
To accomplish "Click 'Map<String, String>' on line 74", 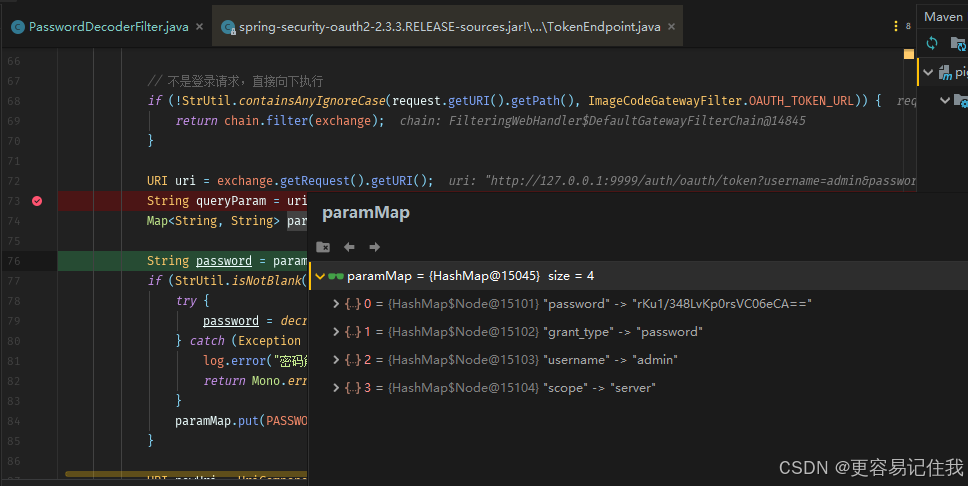I will [213, 221].
